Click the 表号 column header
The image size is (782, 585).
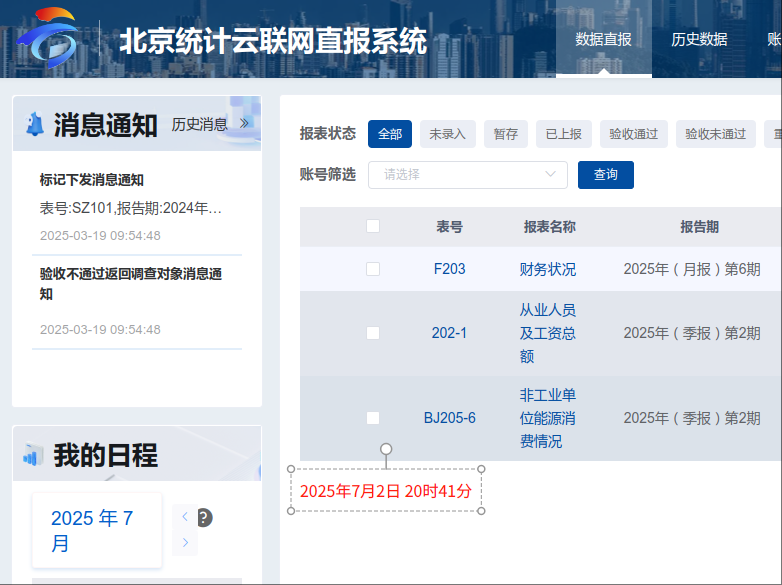point(449,226)
